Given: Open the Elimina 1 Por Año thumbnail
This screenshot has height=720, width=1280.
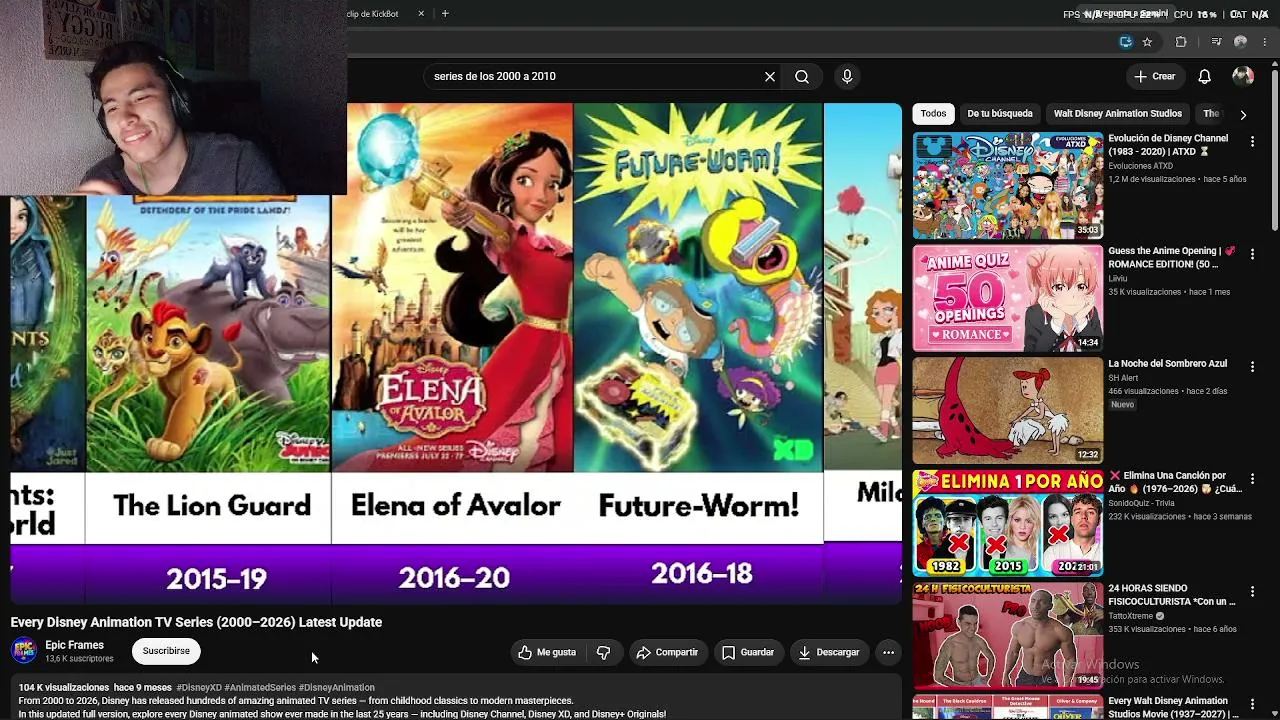Looking at the screenshot, I should tap(1007, 523).
